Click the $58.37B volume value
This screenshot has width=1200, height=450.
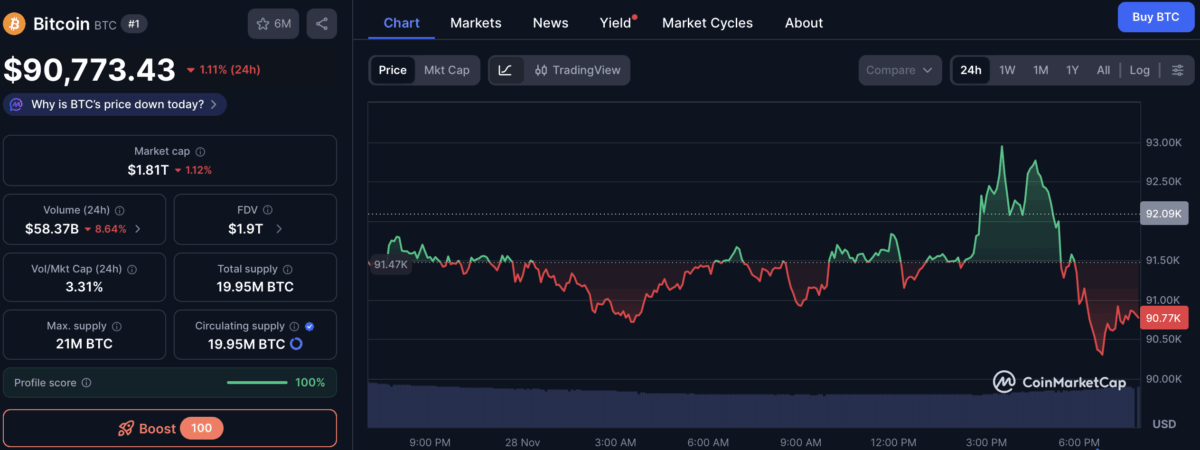point(52,229)
